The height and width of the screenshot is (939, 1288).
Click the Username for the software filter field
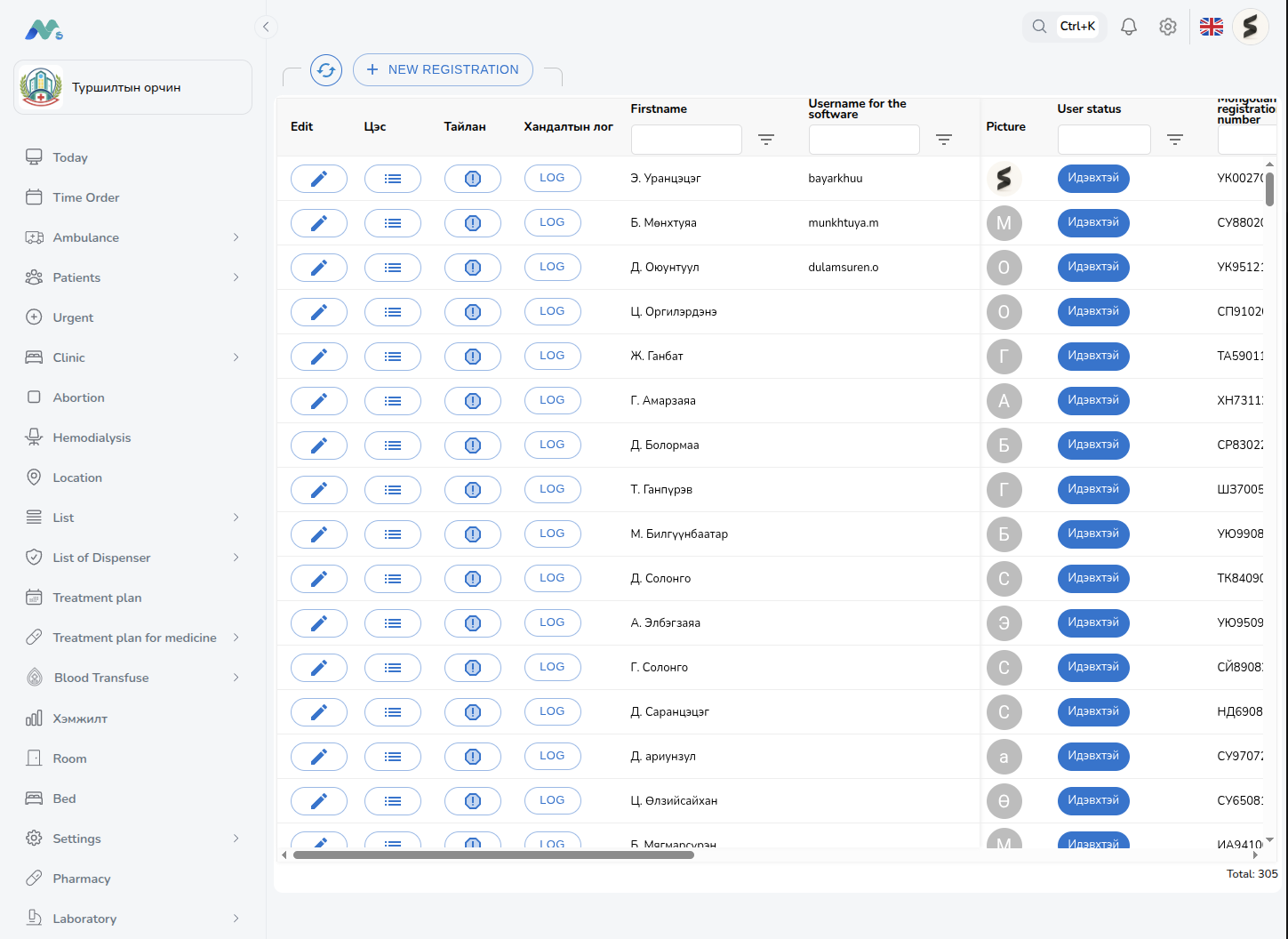(x=863, y=140)
